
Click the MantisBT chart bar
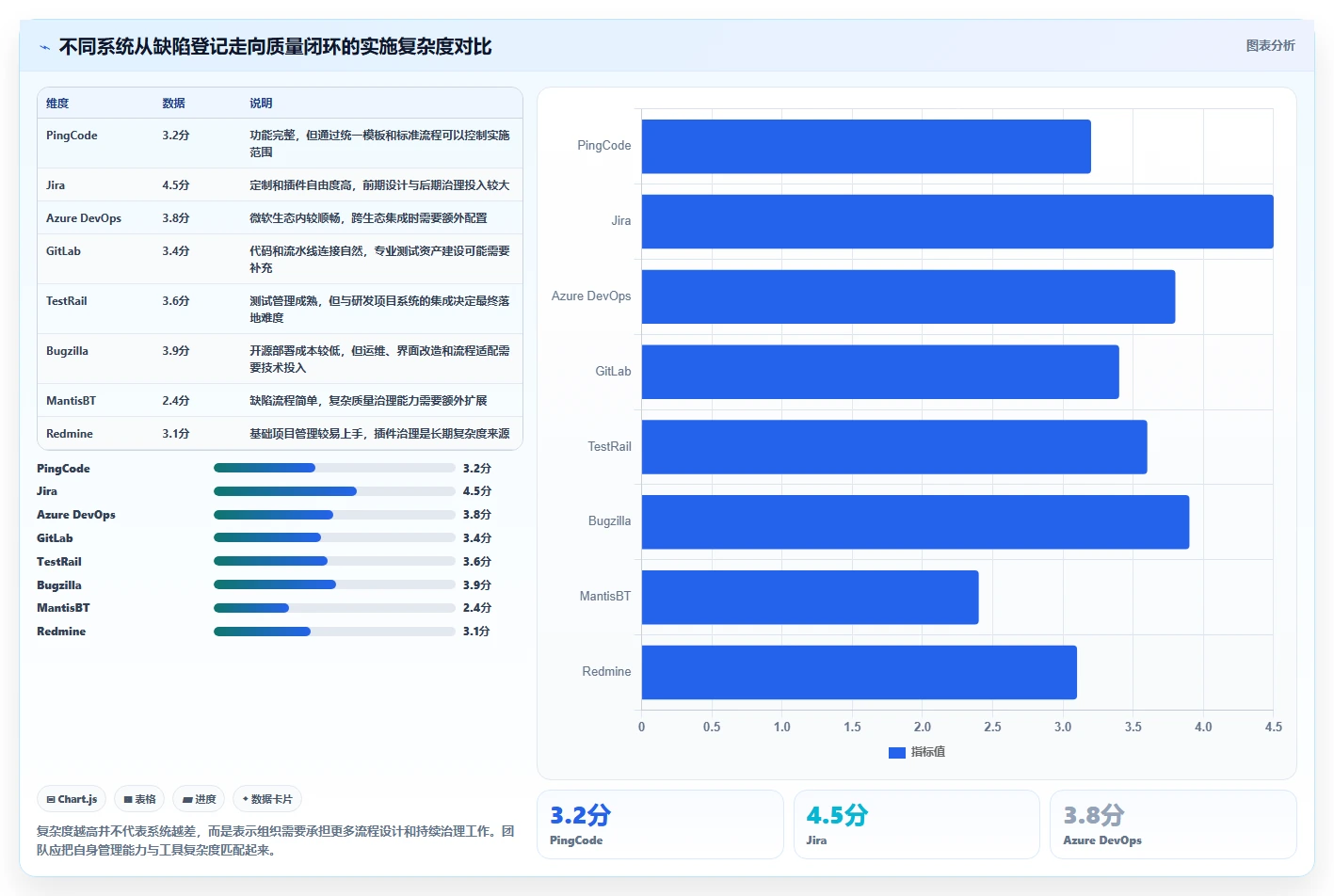click(x=810, y=597)
